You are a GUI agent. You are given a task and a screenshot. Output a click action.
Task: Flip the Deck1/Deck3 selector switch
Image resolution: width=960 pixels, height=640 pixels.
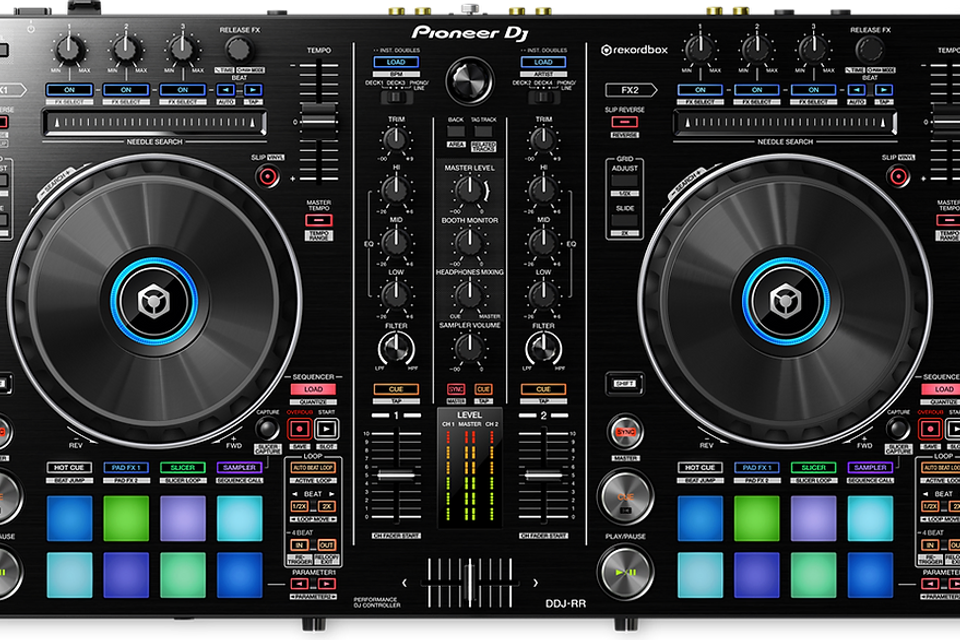pos(396,97)
